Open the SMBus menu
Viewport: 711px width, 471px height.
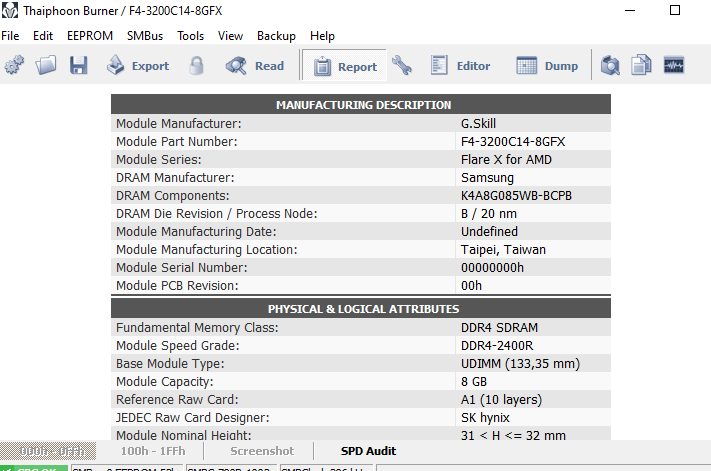tap(145, 36)
